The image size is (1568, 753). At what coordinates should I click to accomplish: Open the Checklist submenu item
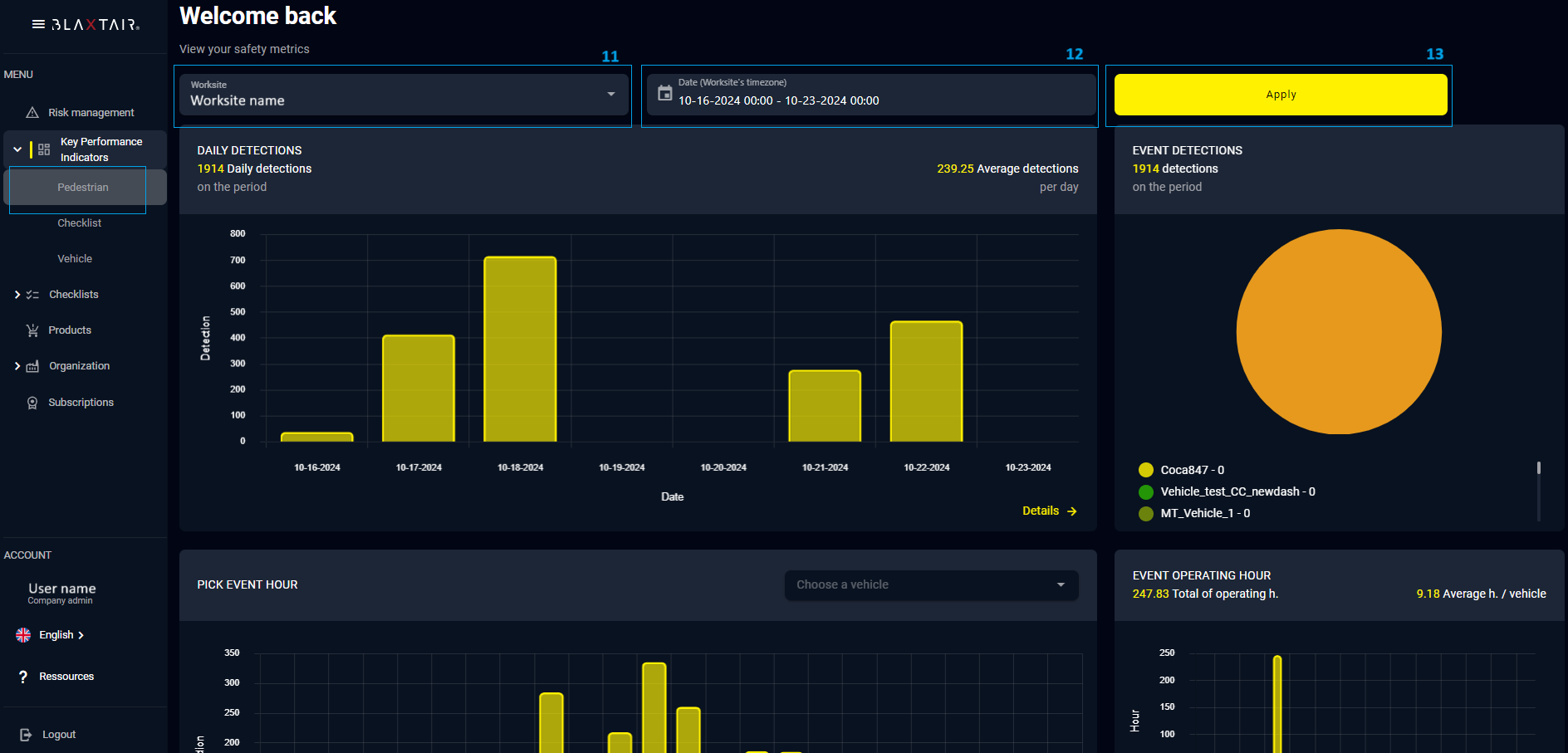[79, 223]
